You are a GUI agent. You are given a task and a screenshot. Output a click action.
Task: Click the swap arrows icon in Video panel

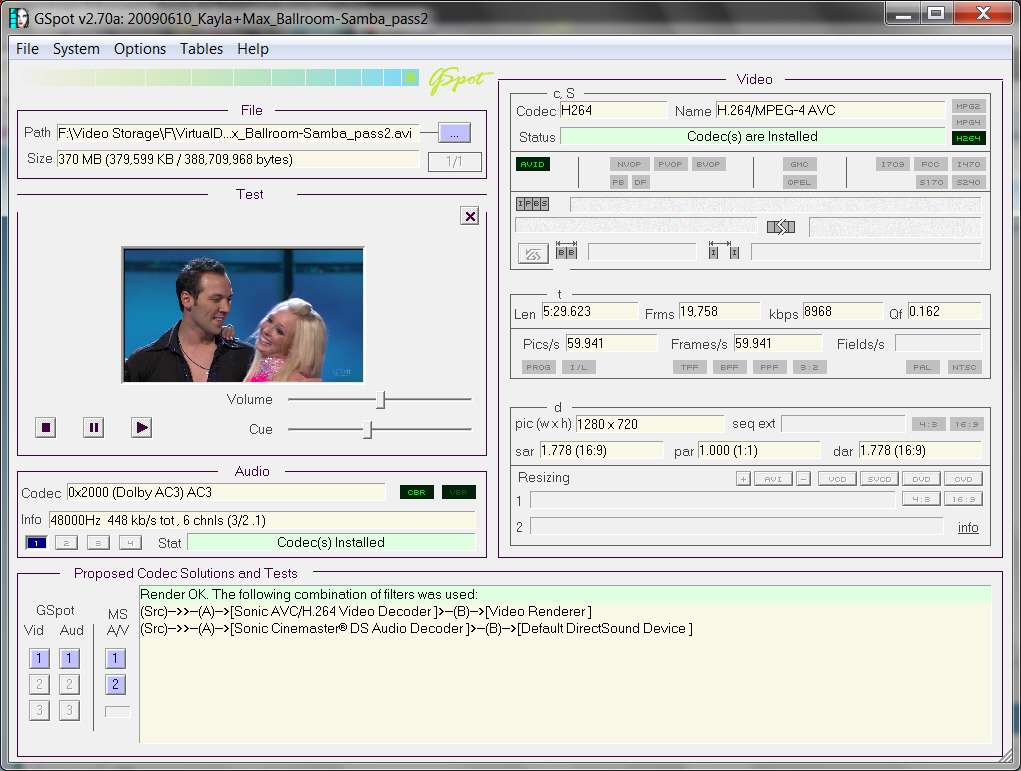pos(781,227)
